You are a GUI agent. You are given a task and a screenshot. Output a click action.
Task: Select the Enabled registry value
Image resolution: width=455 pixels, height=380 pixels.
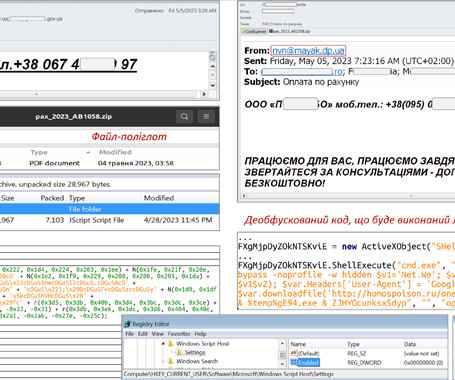pos(308,362)
